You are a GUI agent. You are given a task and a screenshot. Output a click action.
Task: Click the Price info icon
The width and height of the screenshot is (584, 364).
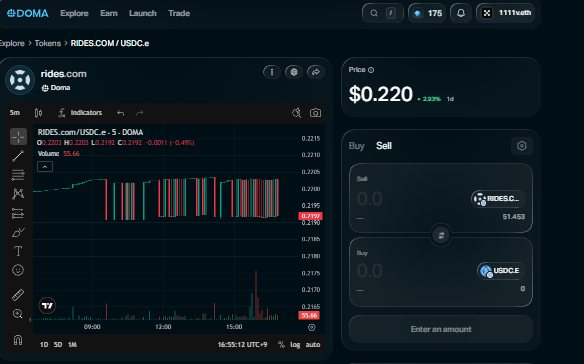point(371,70)
